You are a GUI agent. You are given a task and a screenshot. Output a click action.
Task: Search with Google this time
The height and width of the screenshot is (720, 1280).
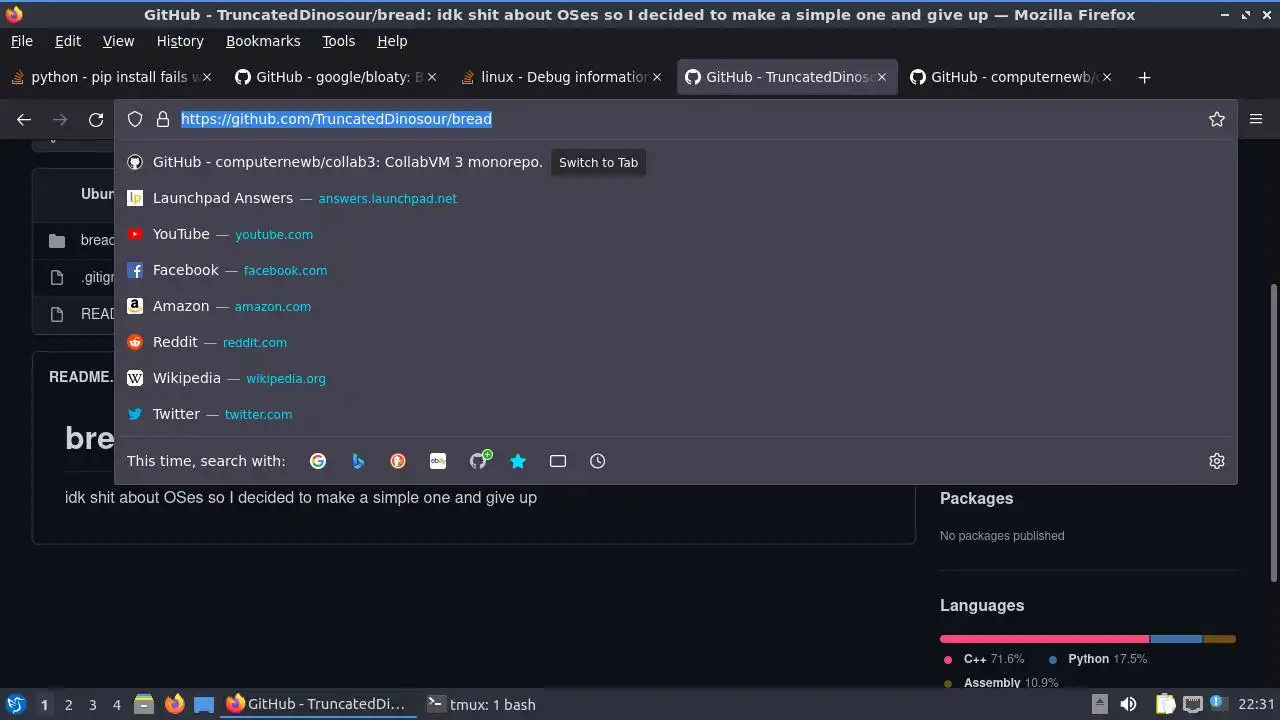tap(318, 461)
